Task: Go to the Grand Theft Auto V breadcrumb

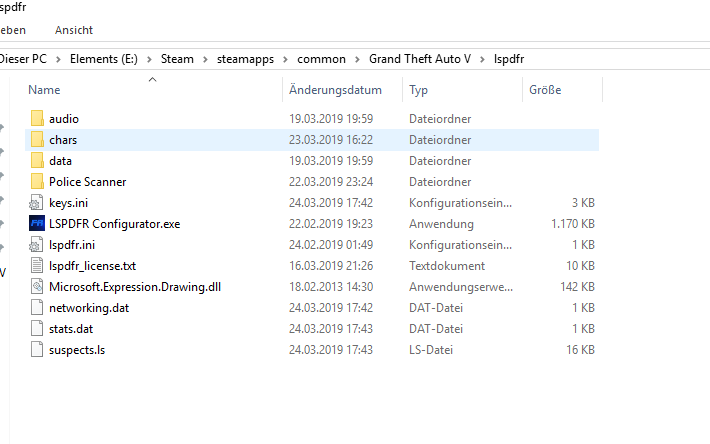Action: point(420,59)
